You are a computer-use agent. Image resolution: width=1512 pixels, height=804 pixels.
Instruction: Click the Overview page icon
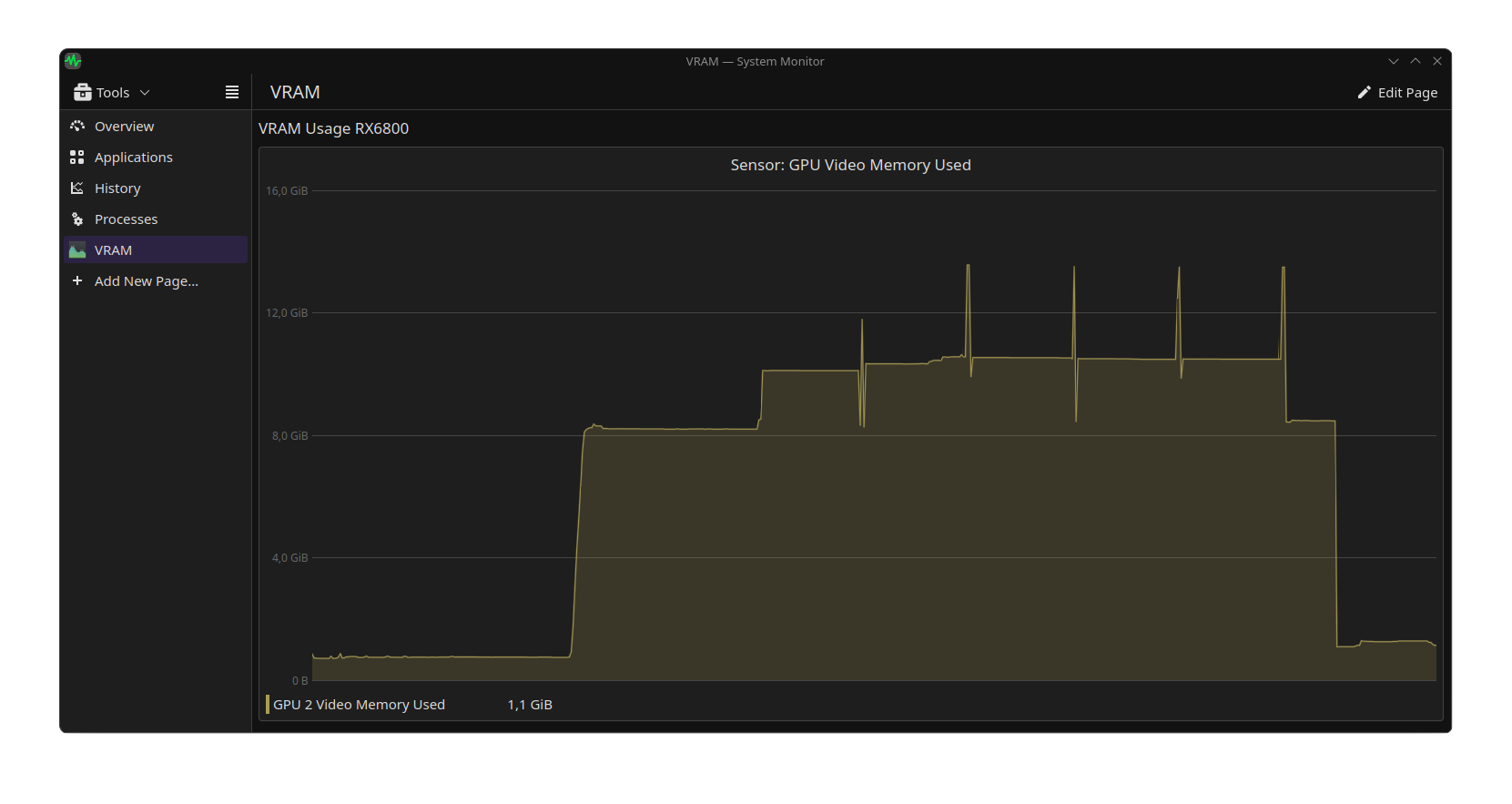click(x=77, y=126)
